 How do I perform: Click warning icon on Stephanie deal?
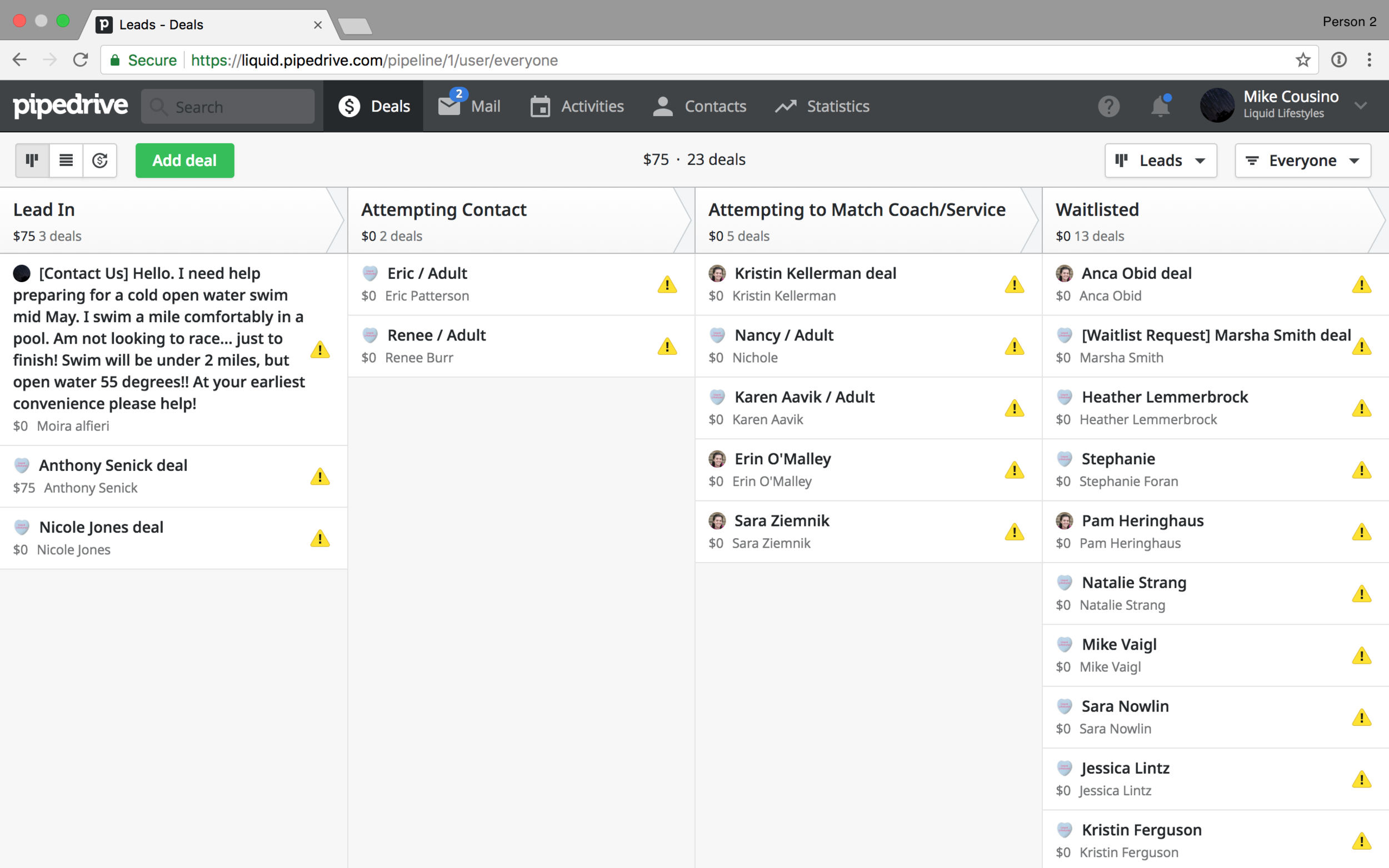(x=1361, y=470)
